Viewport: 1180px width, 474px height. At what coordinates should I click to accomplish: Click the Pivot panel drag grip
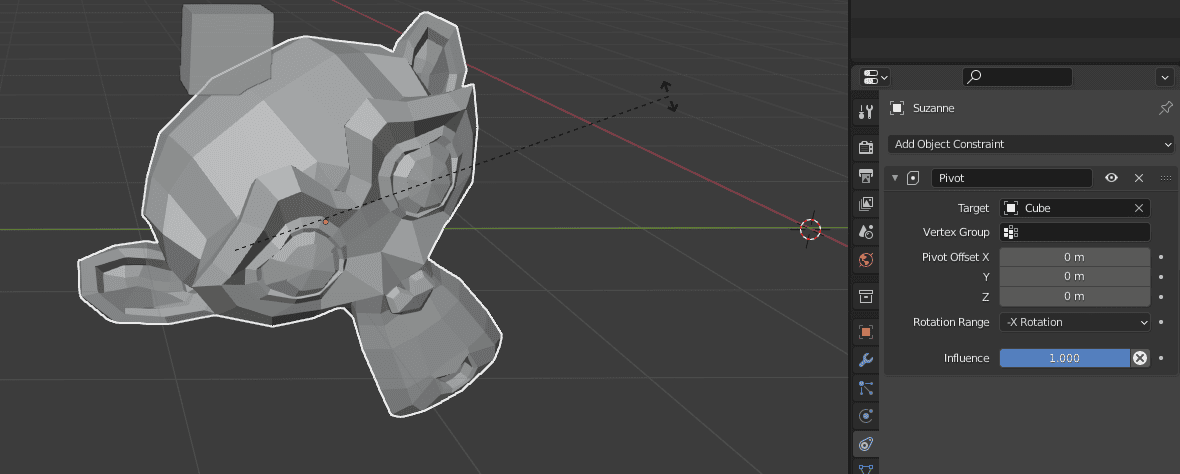click(x=1166, y=178)
